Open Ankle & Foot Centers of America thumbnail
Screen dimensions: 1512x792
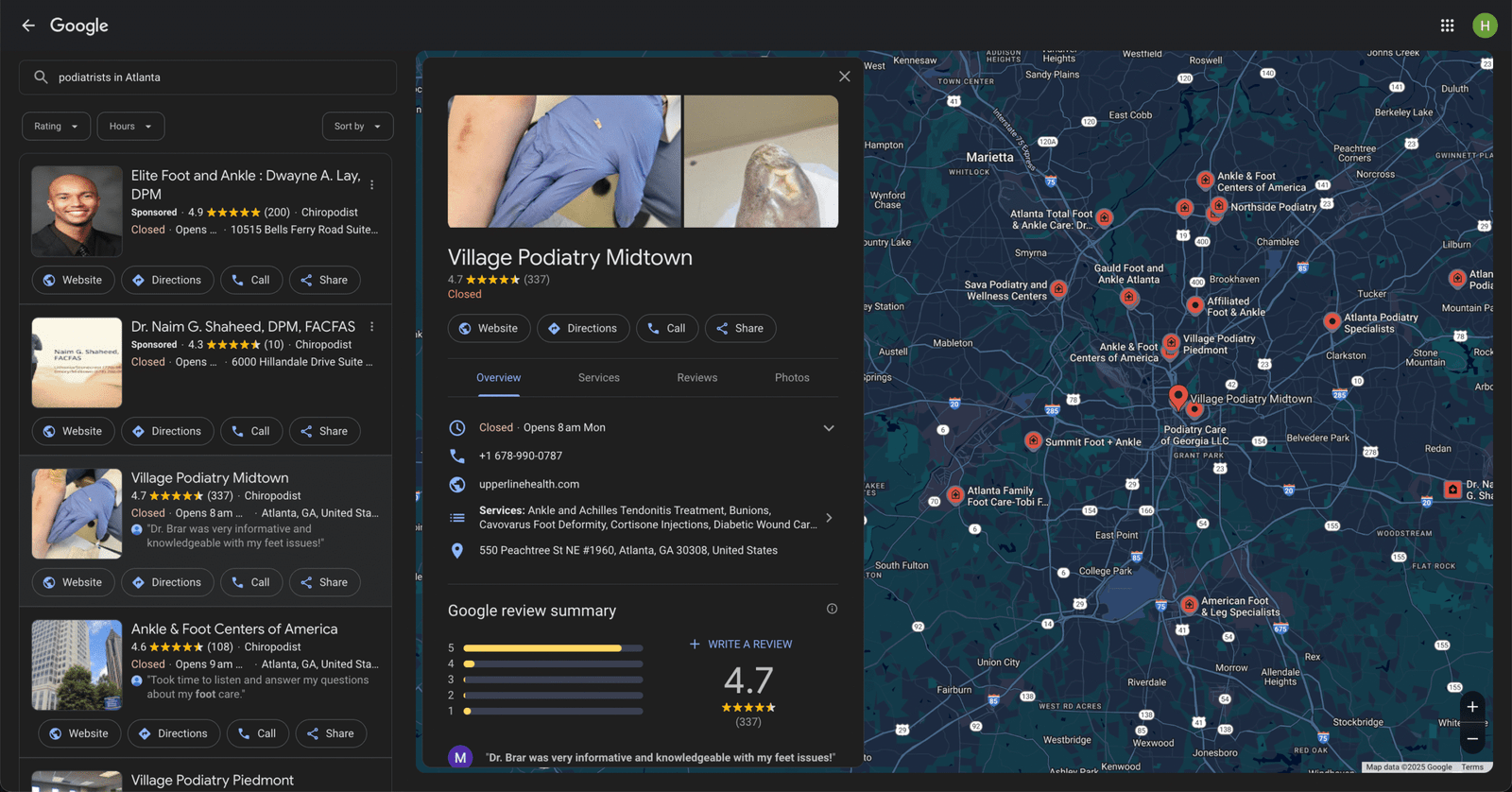click(77, 665)
